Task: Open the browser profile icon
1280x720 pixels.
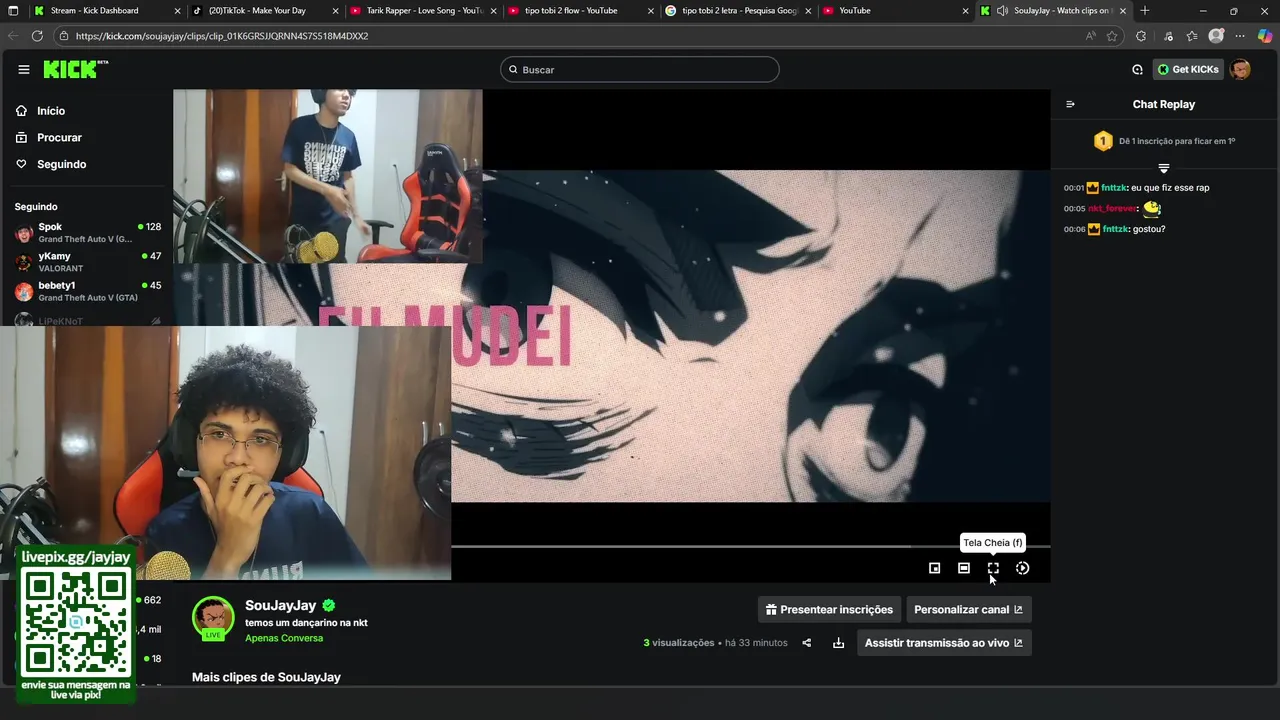Action: 1216,36
